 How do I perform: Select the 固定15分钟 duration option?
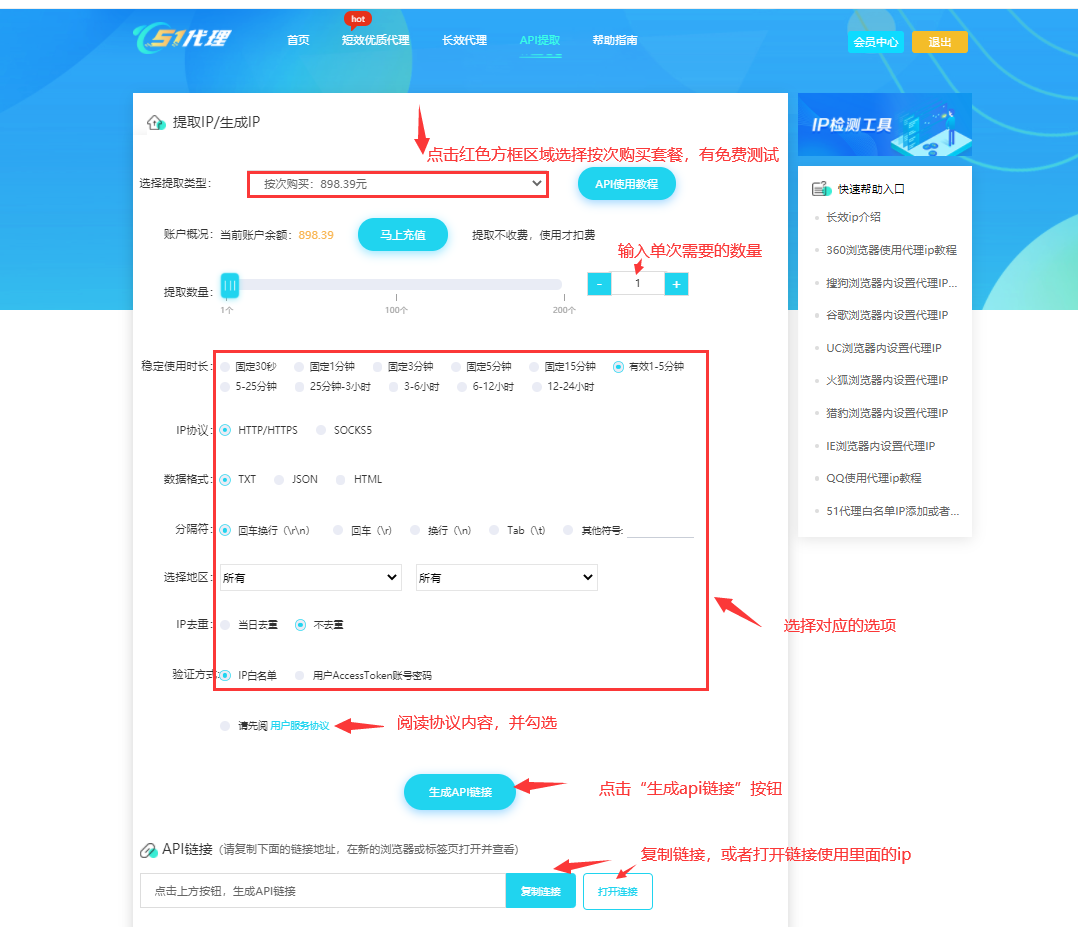(x=534, y=367)
